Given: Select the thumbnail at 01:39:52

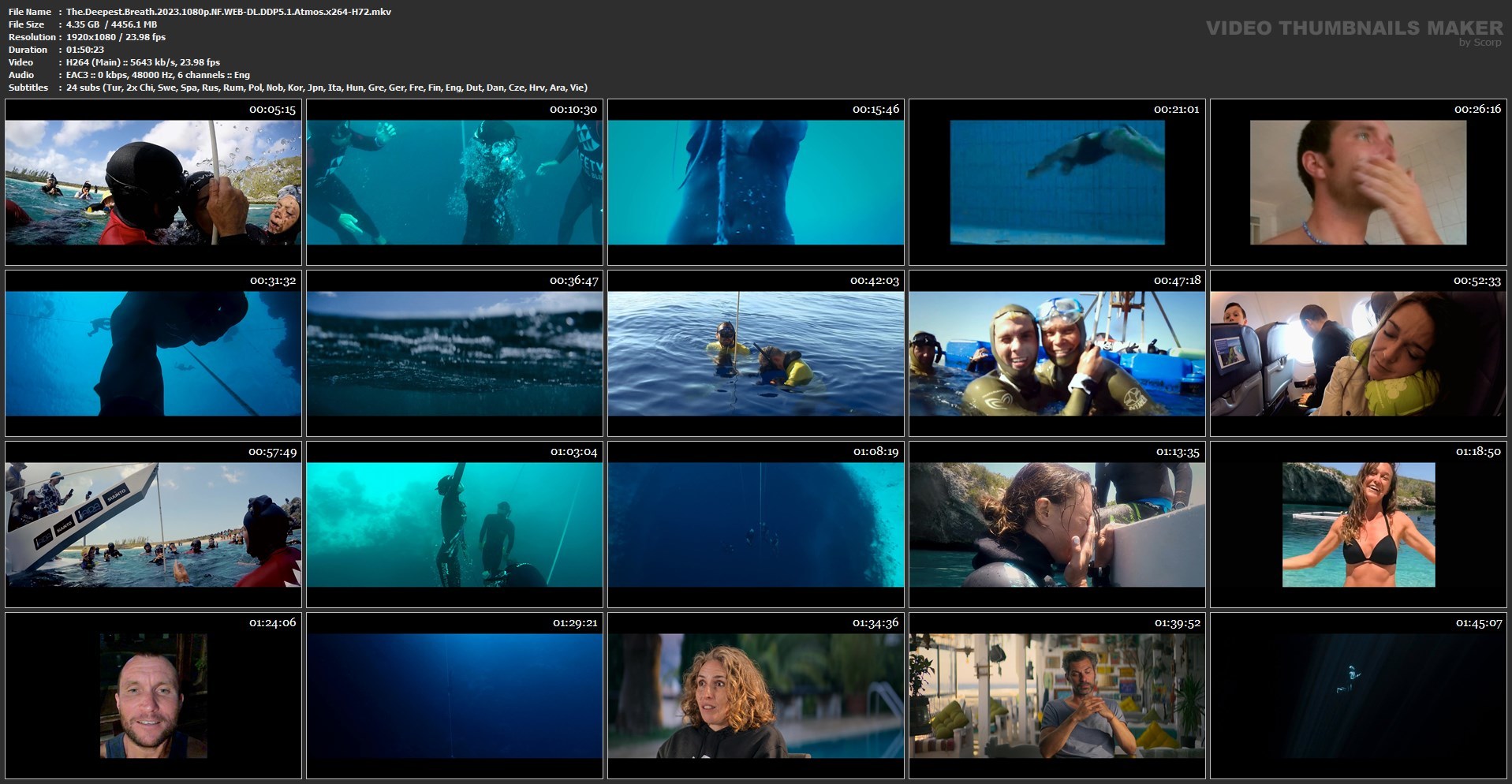Looking at the screenshot, I should click(x=1057, y=696).
